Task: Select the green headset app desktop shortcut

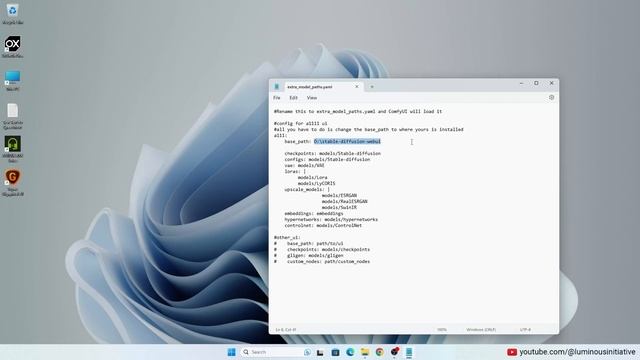Action: pos(12,149)
